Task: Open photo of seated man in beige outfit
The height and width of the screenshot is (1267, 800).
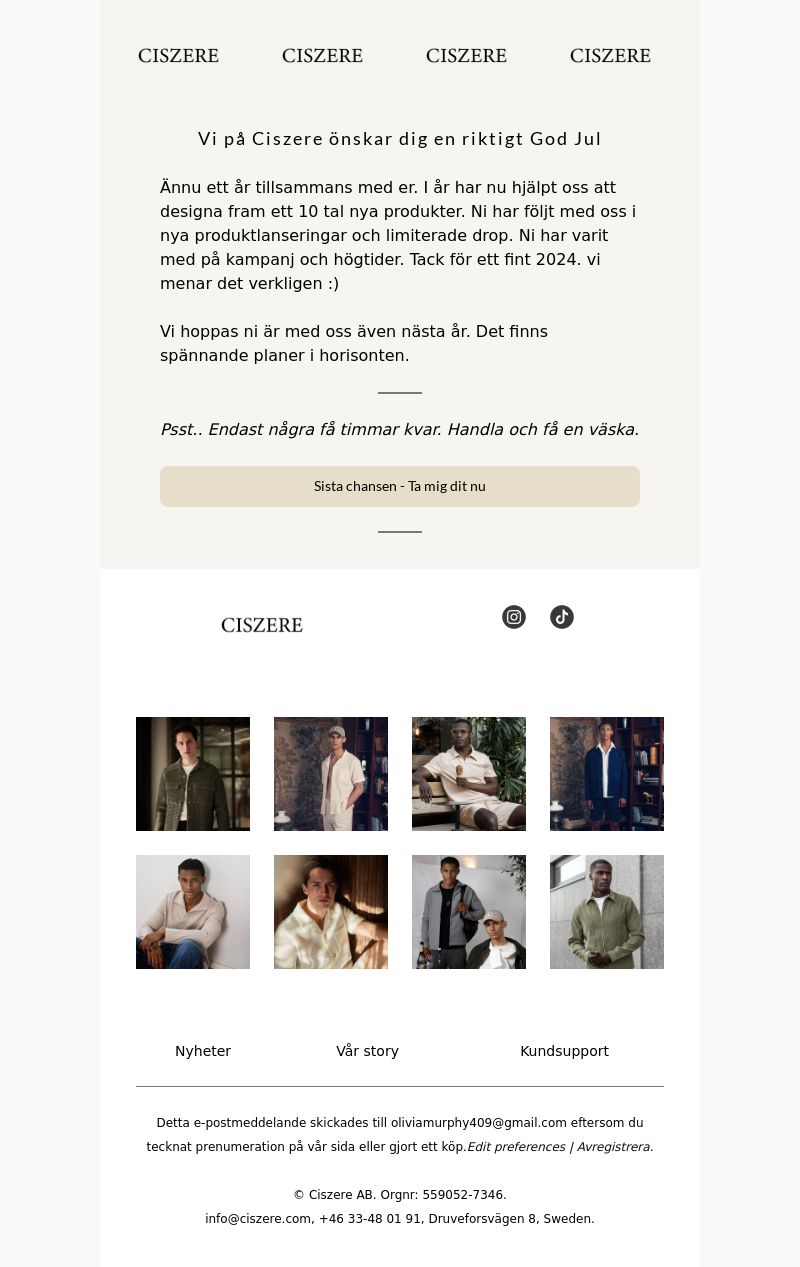Action: pos(469,774)
